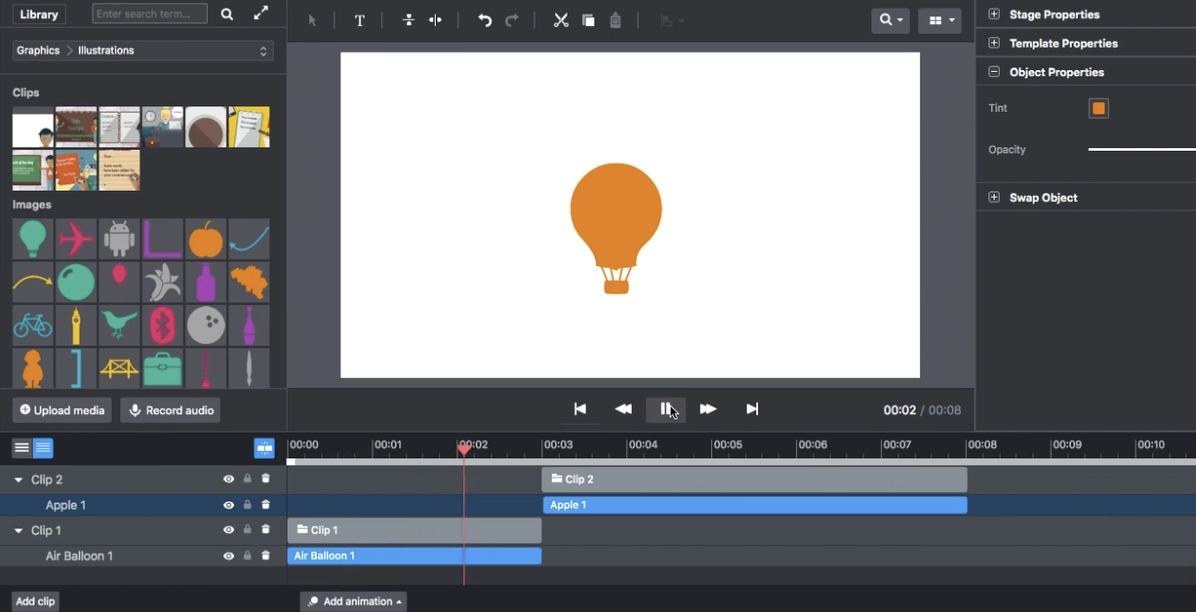The image size is (1196, 612).
Task: Click Upload media button
Action: [x=62, y=410]
